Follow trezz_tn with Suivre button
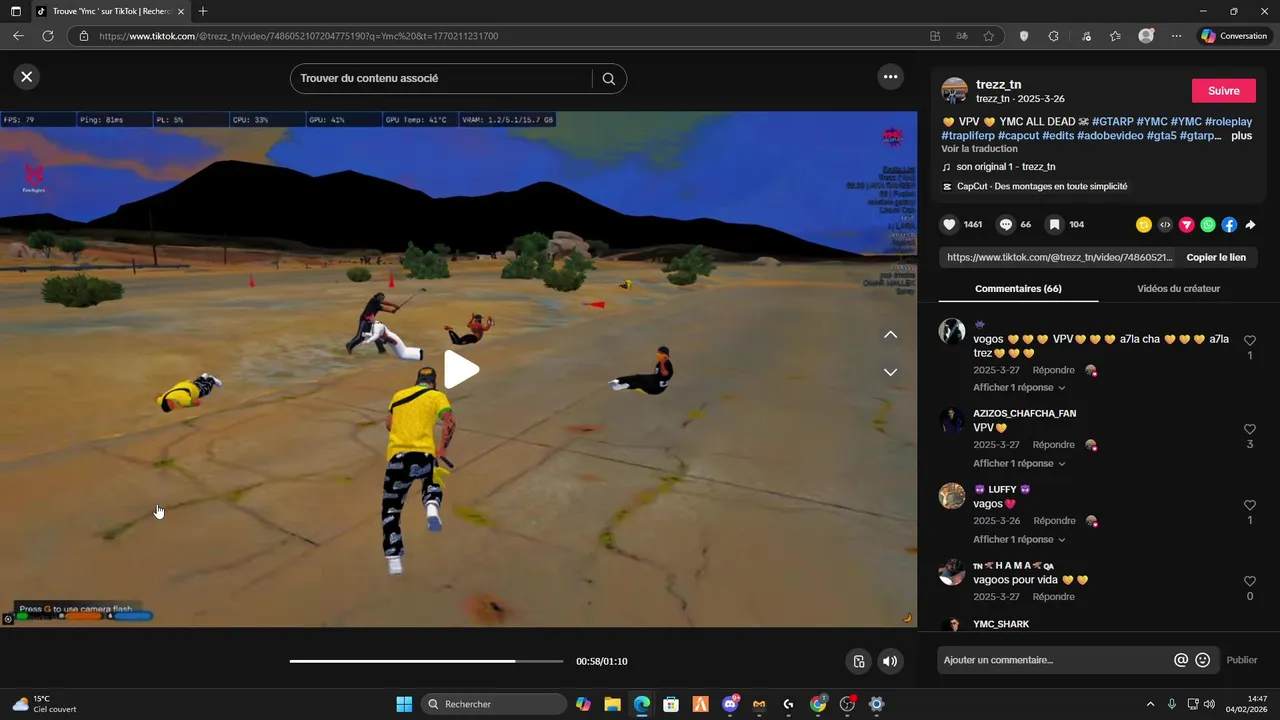1280x720 pixels. pyautogui.click(x=1224, y=91)
